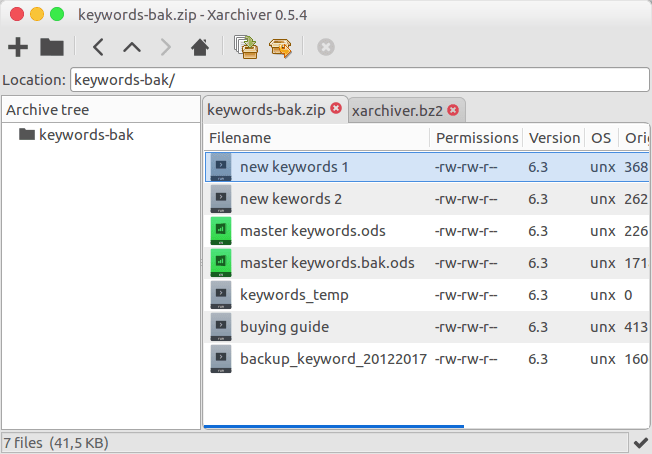Click the New archive plus icon
This screenshot has height=454, width=652.
click(x=18, y=47)
